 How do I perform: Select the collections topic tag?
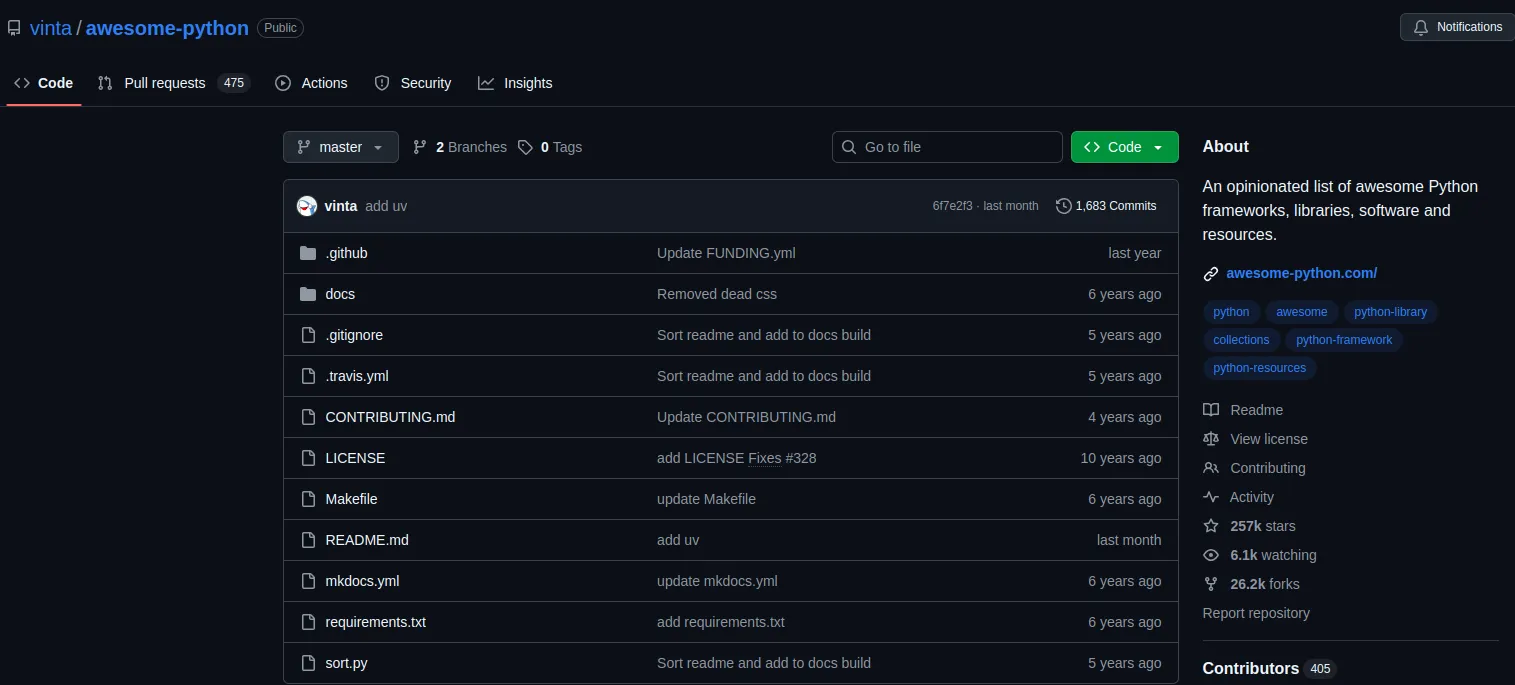(1241, 340)
